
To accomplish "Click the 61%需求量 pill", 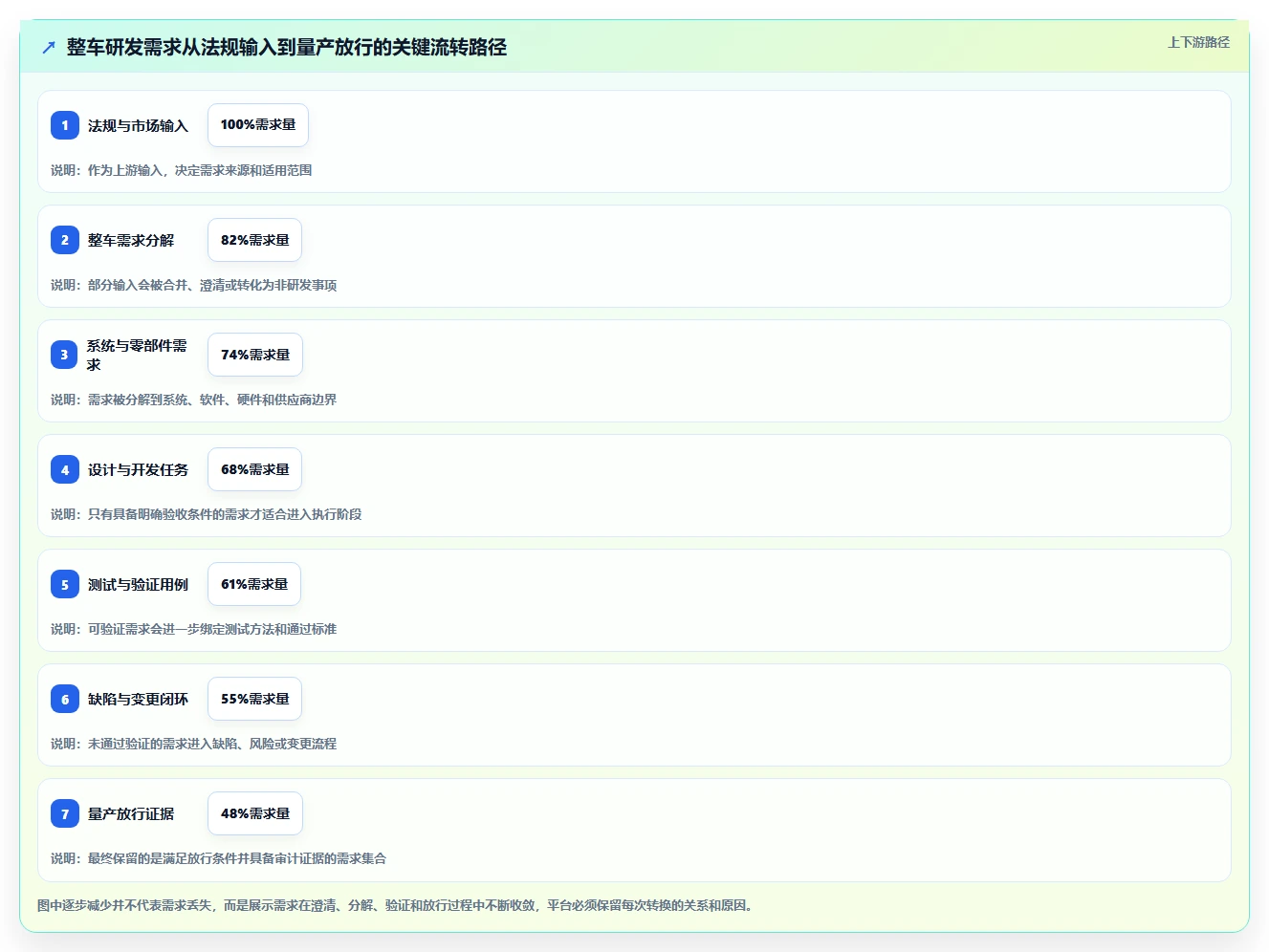I will (x=254, y=584).
